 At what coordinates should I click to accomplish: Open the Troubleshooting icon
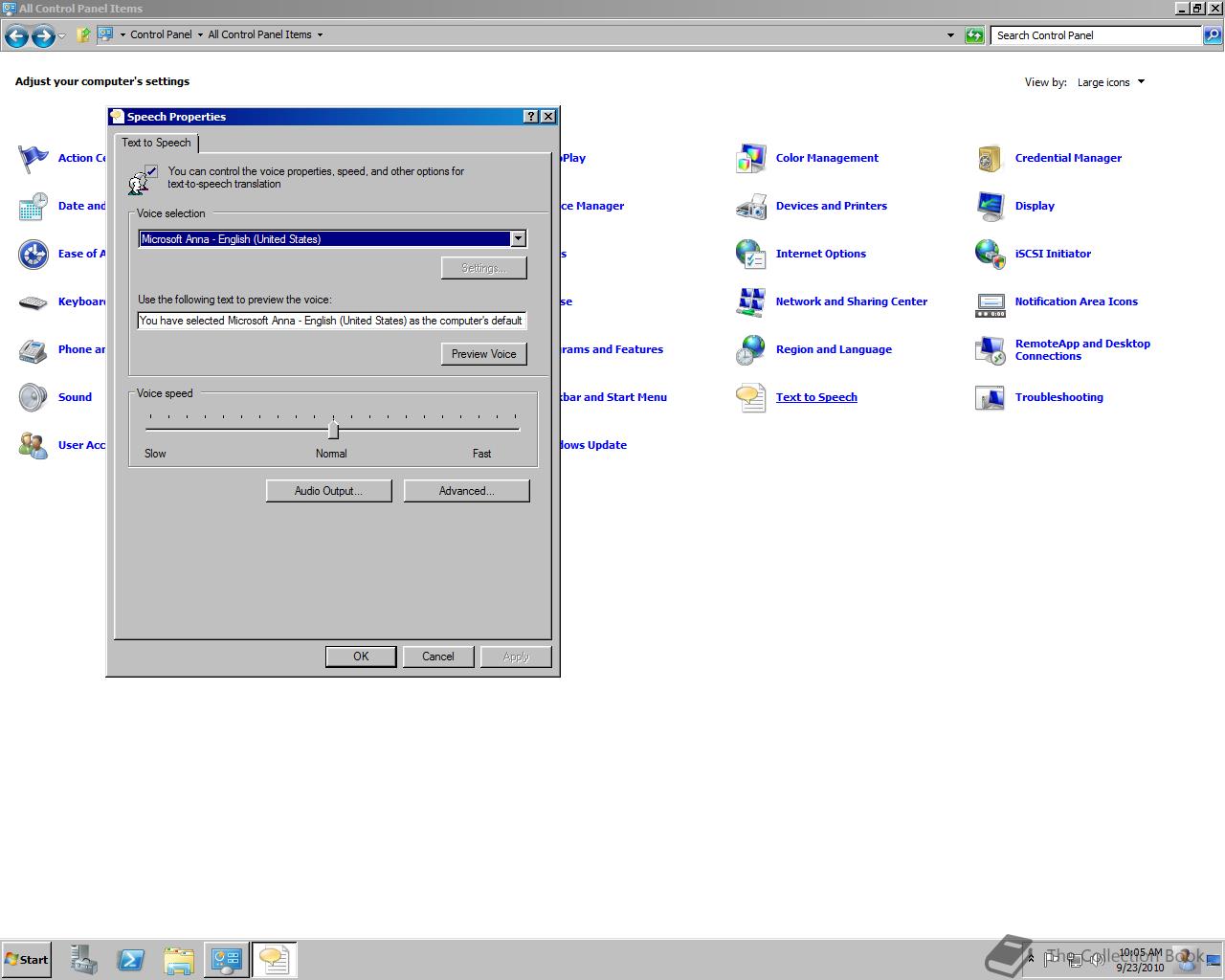pyautogui.click(x=991, y=398)
